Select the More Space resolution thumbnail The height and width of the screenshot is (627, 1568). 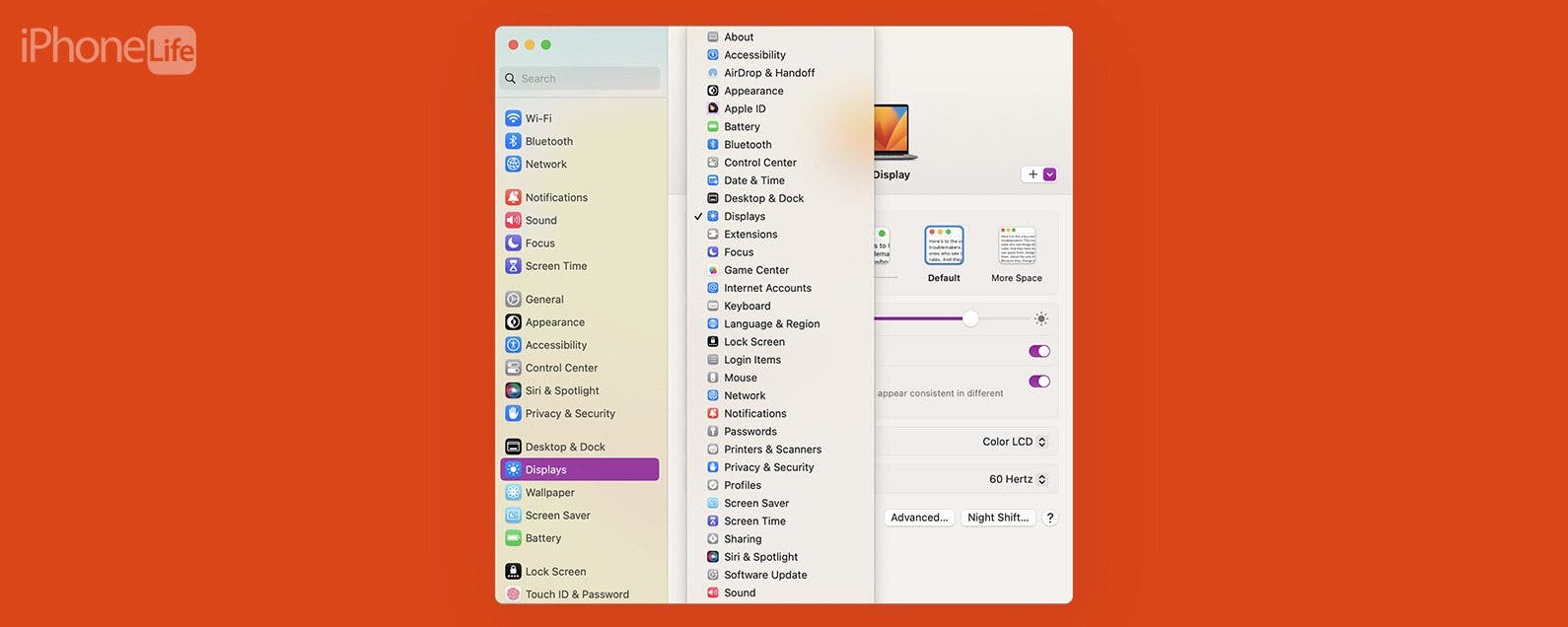click(x=1017, y=245)
